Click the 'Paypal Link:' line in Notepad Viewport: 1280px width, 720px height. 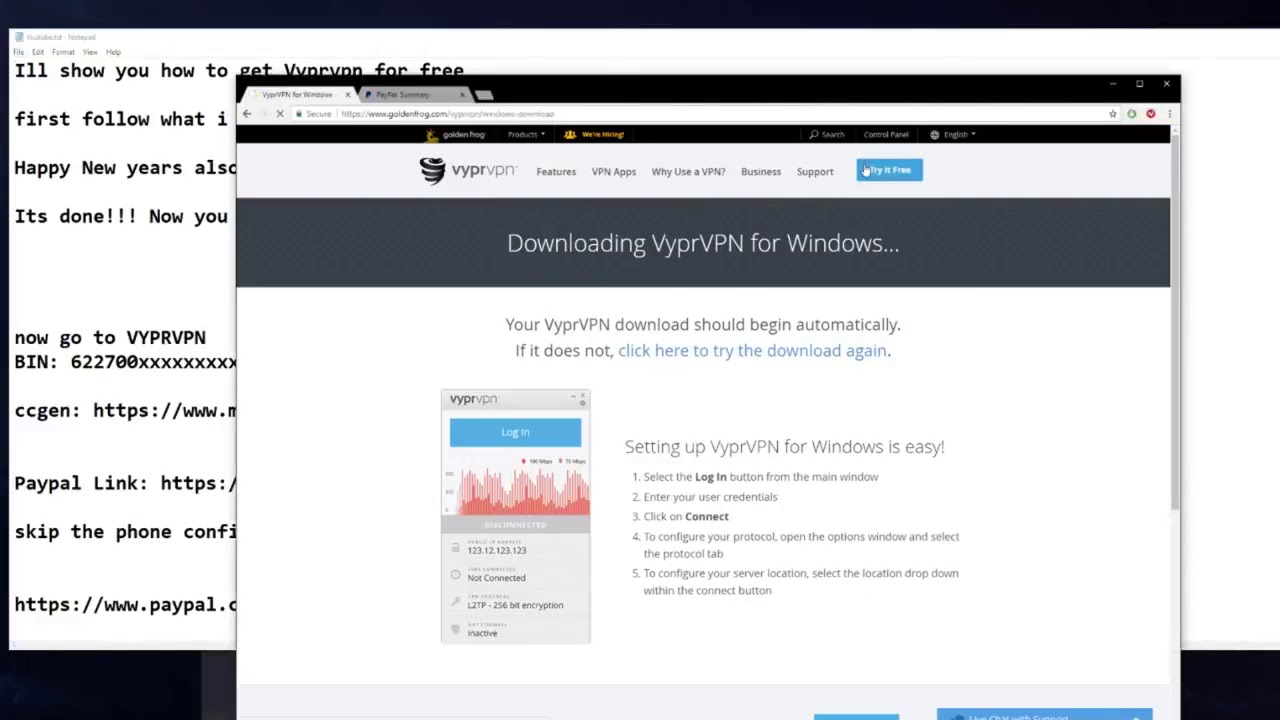pos(125,484)
